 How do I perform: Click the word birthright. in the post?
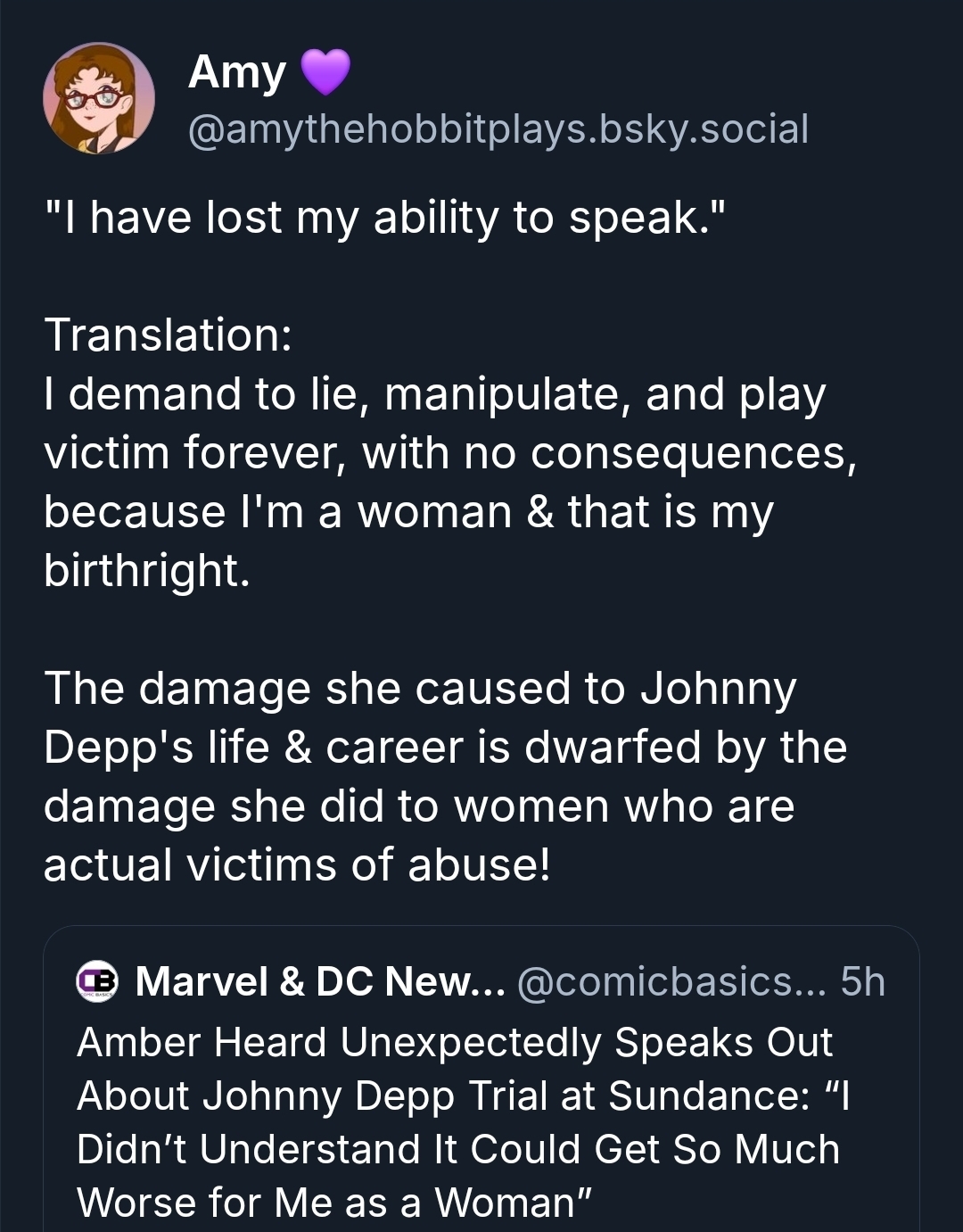pos(147,570)
